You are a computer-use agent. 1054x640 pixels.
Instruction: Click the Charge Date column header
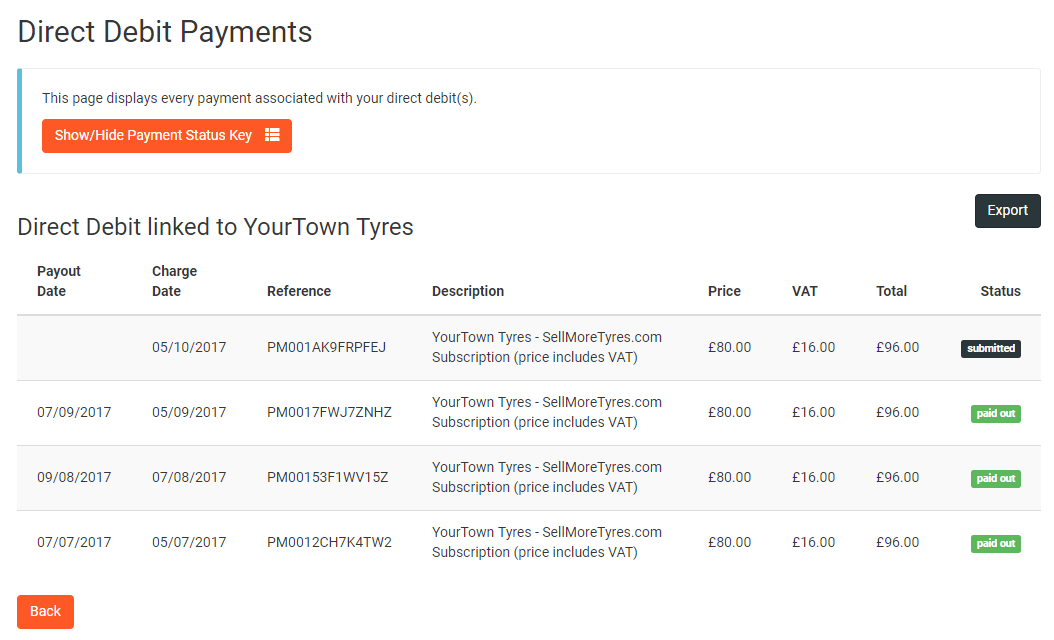point(174,281)
